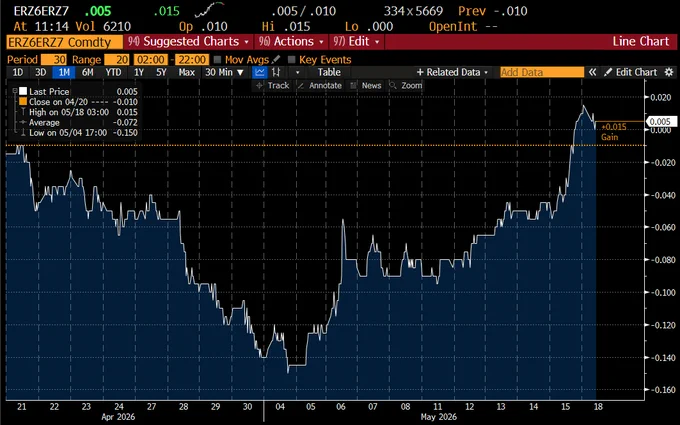Screen dimensions: 680x425
Task: Select the 1M range tab
Action: tap(64, 72)
